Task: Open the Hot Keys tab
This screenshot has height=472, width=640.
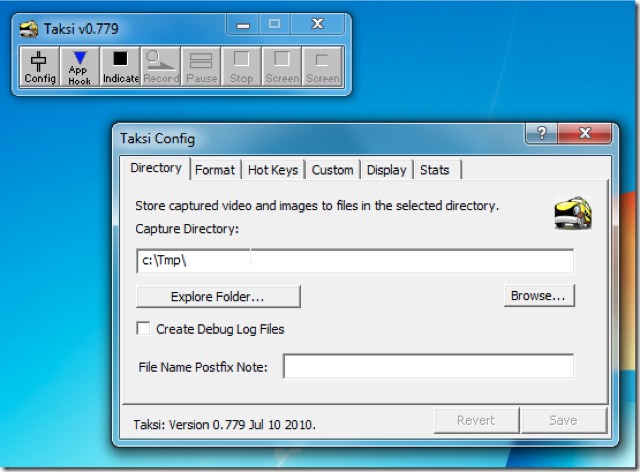Action: [273, 170]
